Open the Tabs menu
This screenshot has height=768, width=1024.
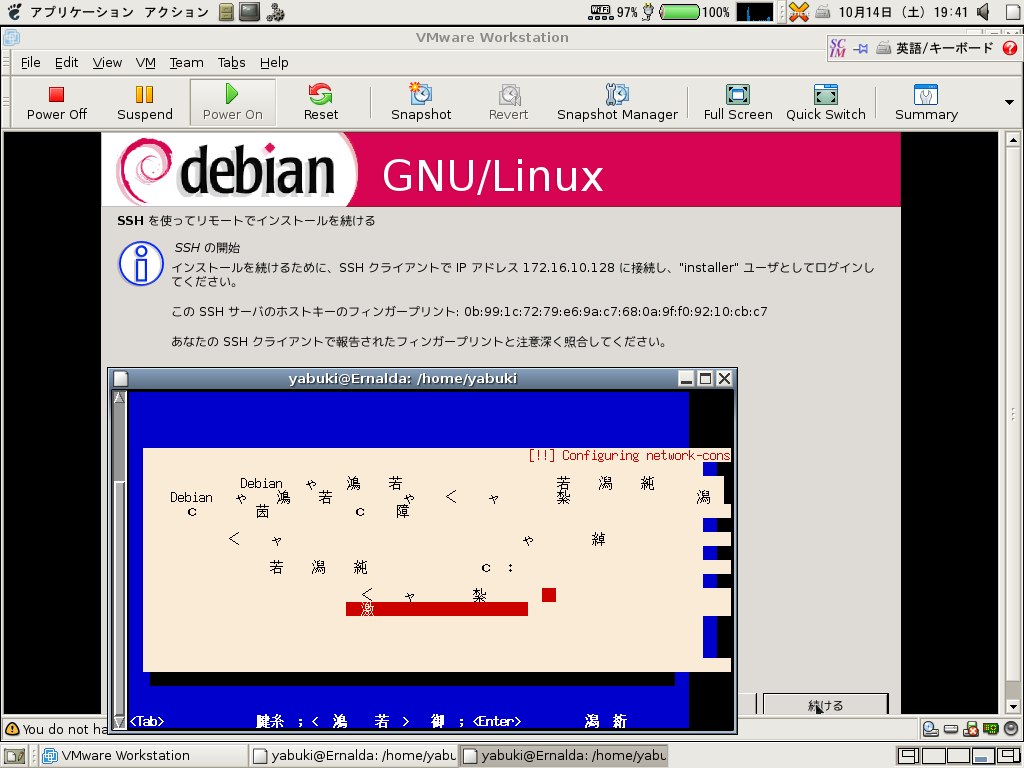[x=231, y=63]
